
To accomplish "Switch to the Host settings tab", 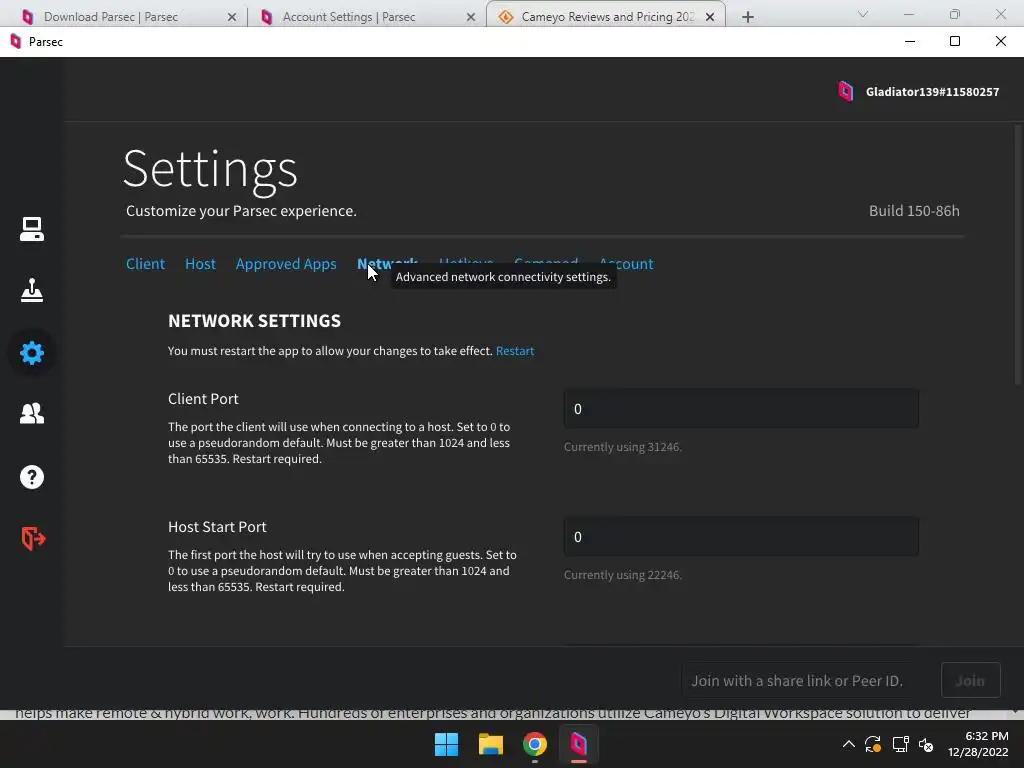I will coord(200,264).
